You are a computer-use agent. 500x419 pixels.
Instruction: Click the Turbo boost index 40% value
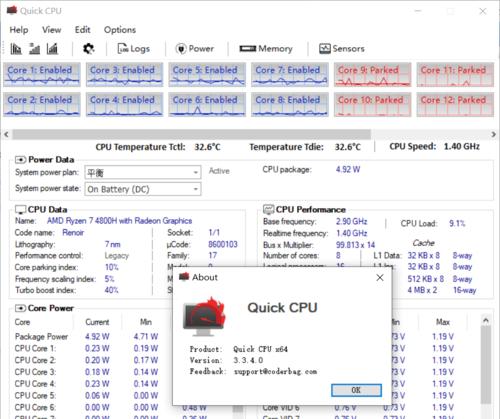tap(111, 290)
